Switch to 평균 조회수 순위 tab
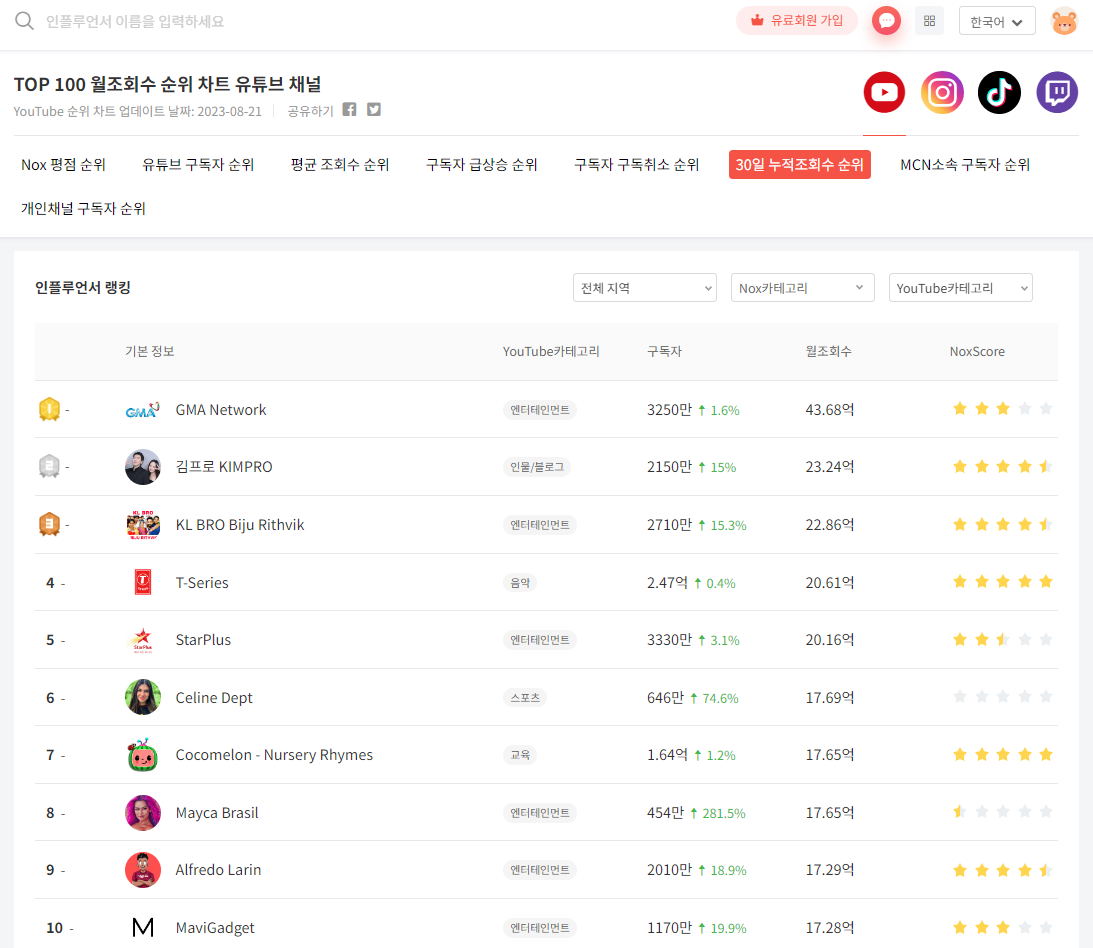The width and height of the screenshot is (1093, 948). (340, 165)
